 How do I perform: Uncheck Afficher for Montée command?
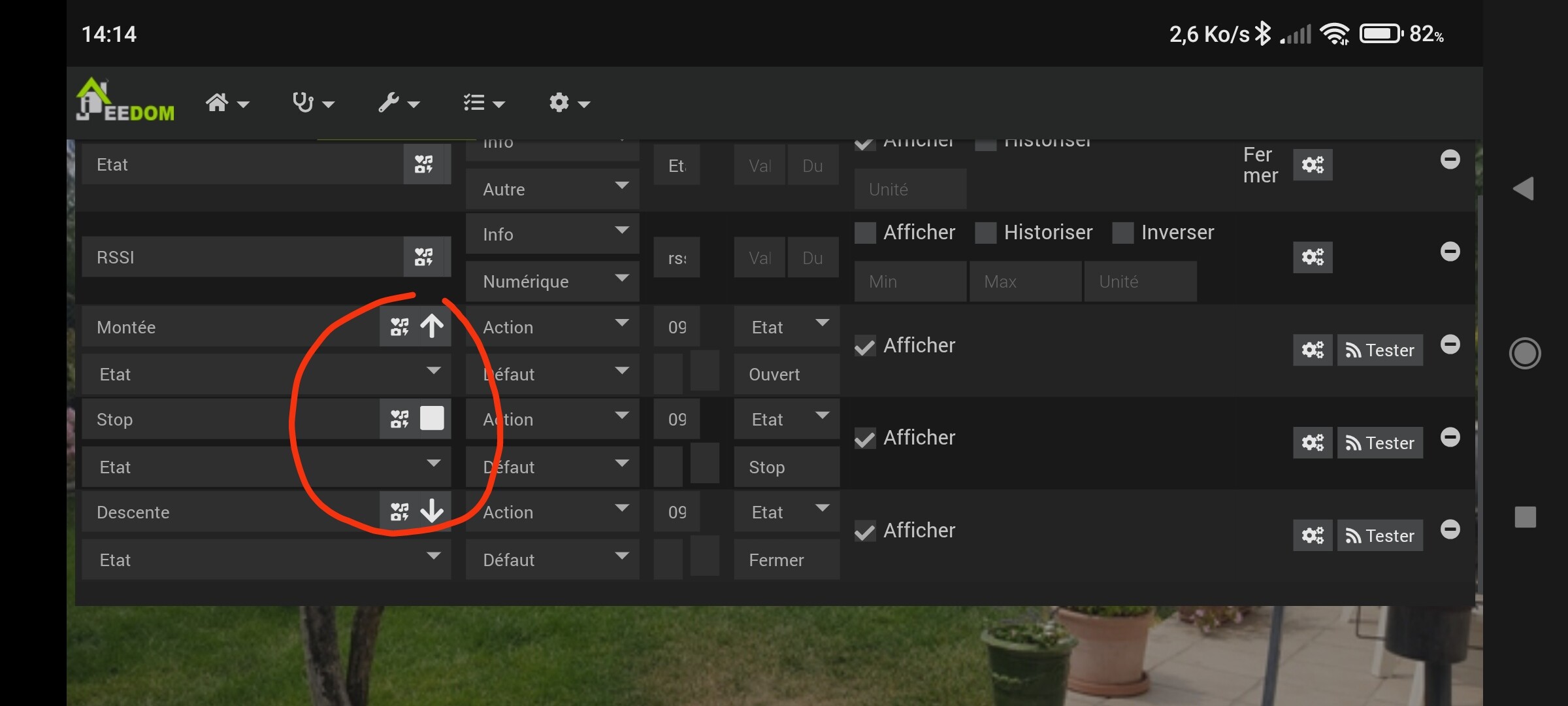tap(865, 346)
